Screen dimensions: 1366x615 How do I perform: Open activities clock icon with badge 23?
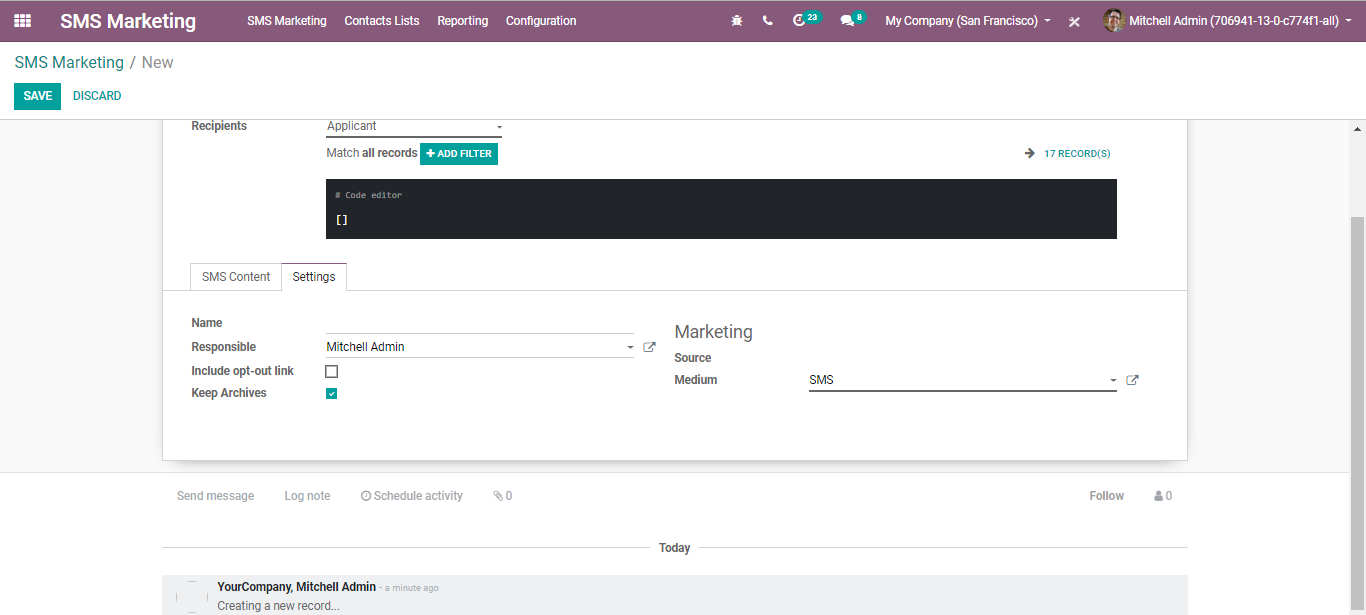pyautogui.click(x=805, y=19)
